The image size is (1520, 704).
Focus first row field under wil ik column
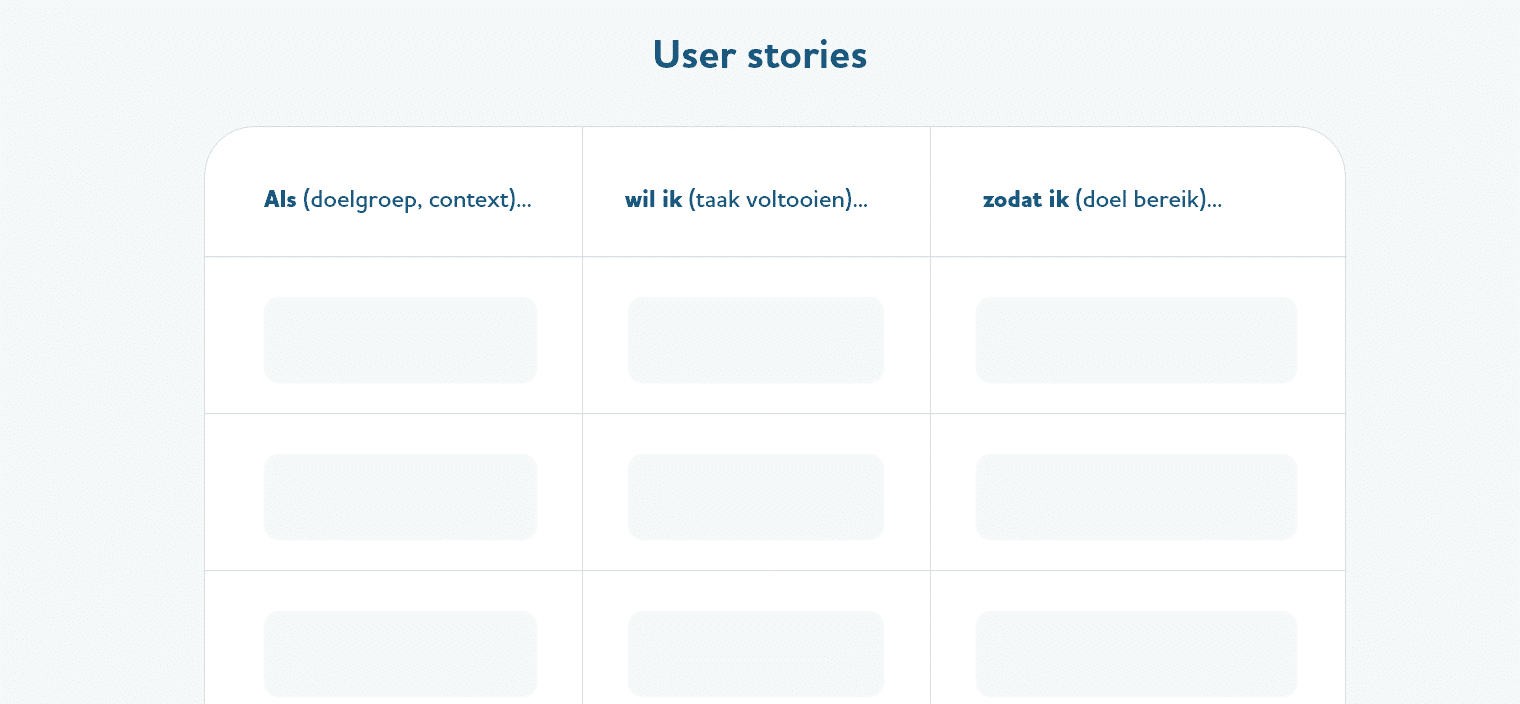[756, 340]
